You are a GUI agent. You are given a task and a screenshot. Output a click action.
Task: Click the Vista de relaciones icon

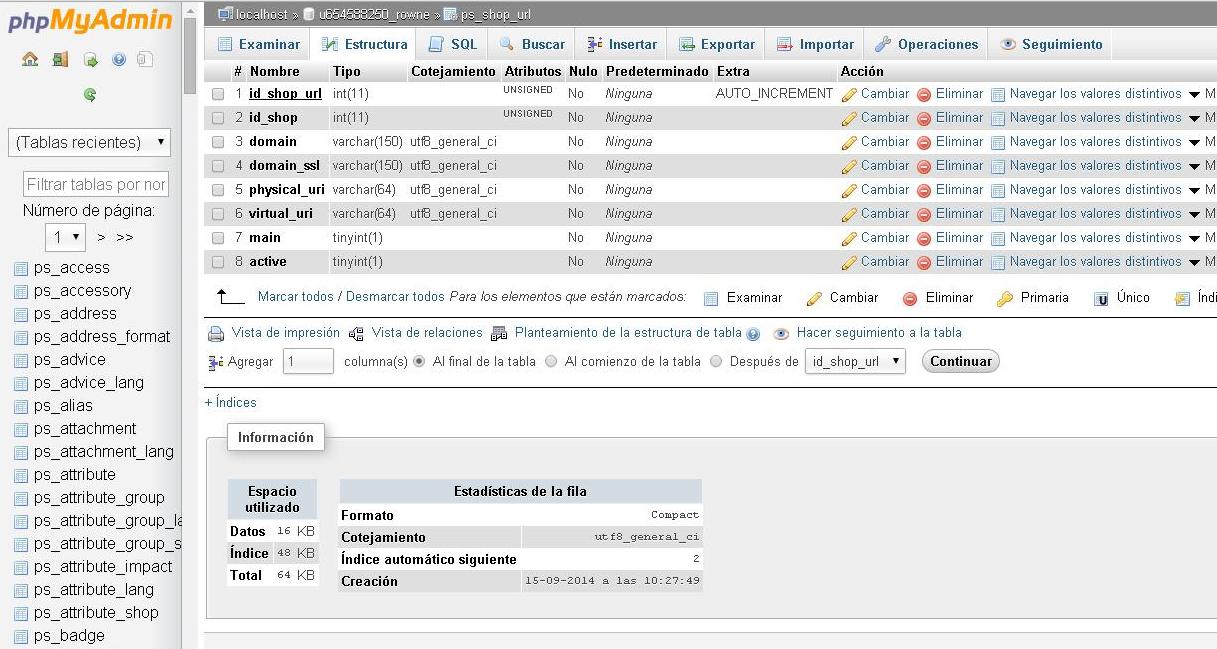click(x=357, y=333)
